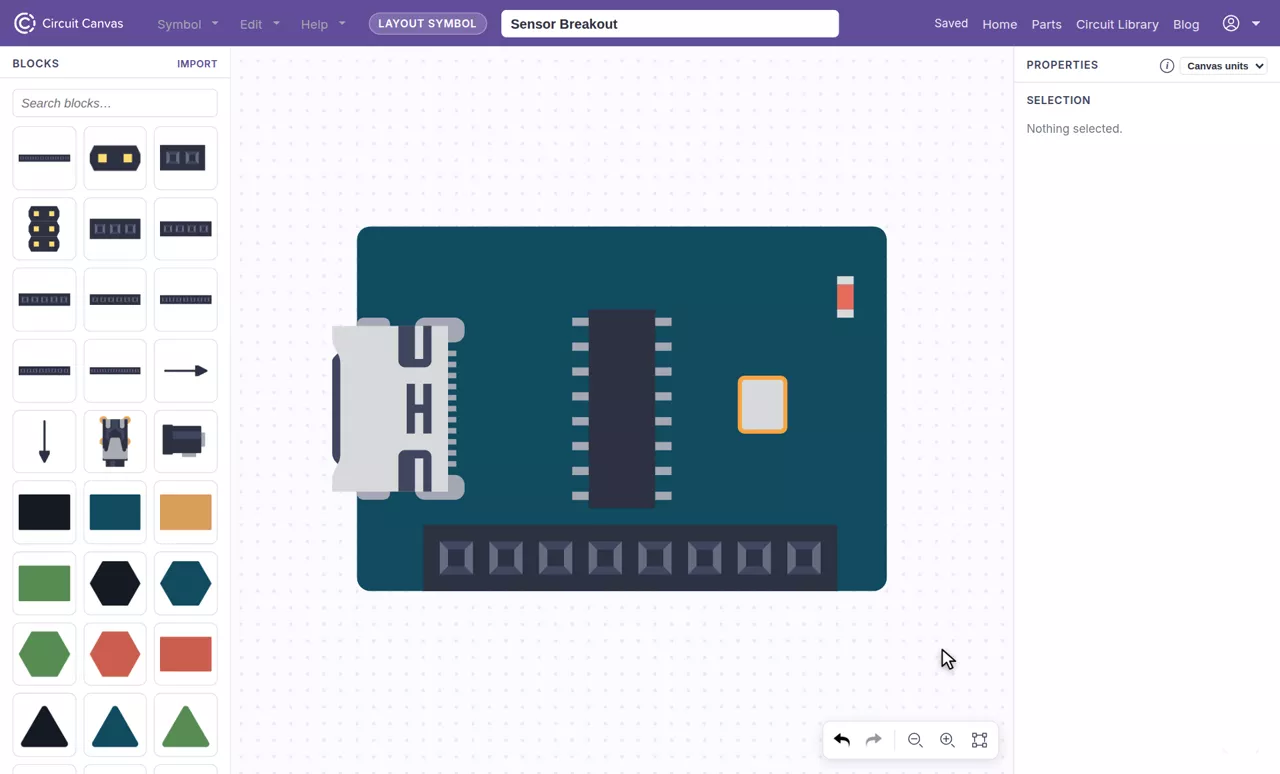Choose the red hexagon block
The width and height of the screenshot is (1280, 774).
pos(115,654)
